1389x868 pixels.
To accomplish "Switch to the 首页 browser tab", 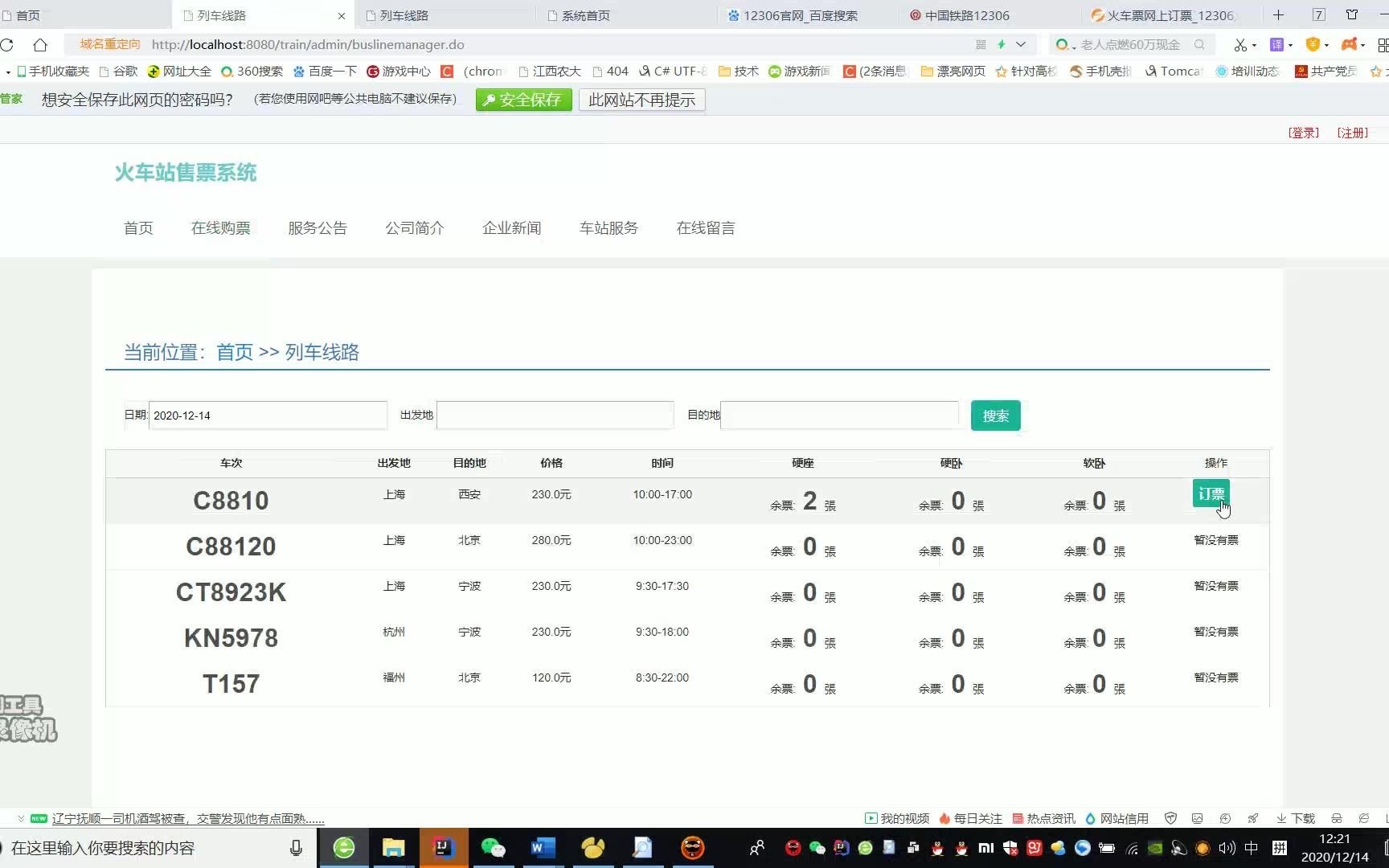I will click(x=84, y=15).
